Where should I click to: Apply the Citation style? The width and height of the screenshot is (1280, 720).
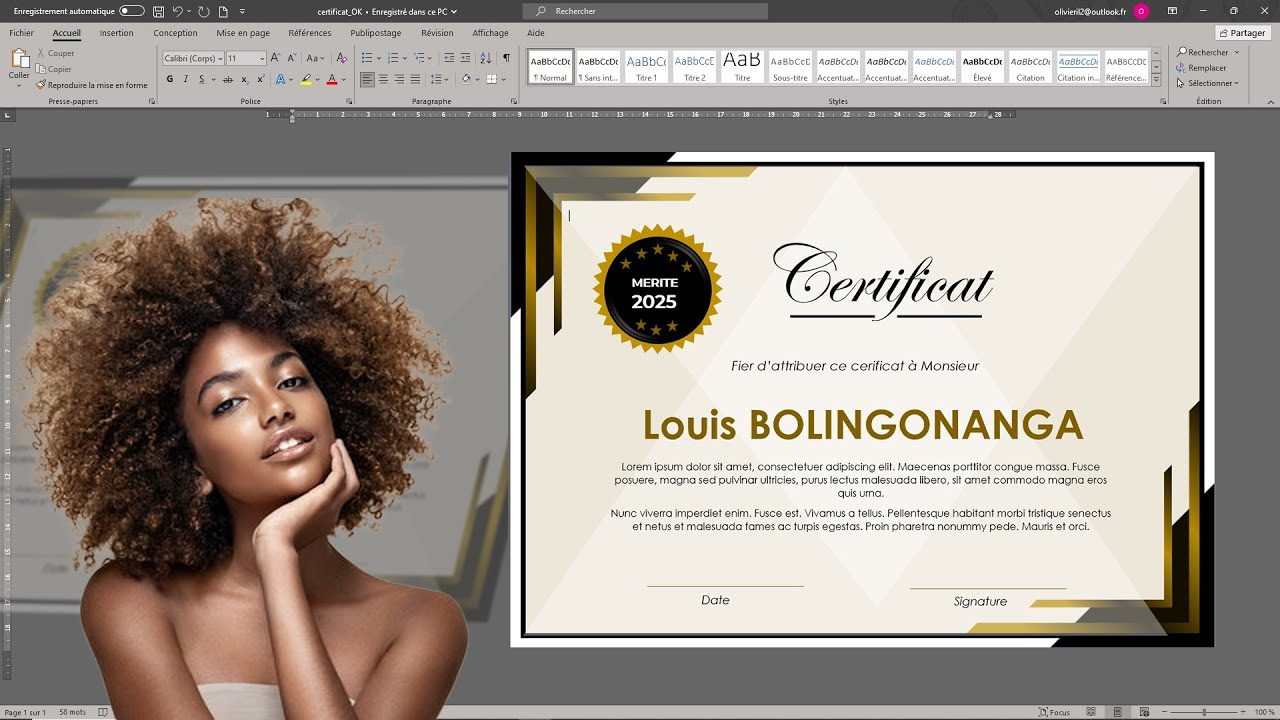pos(1030,67)
